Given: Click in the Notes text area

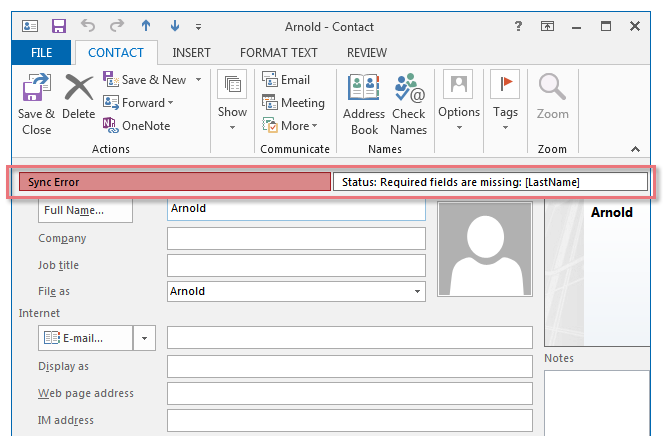Looking at the screenshot, I should [597, 403].
